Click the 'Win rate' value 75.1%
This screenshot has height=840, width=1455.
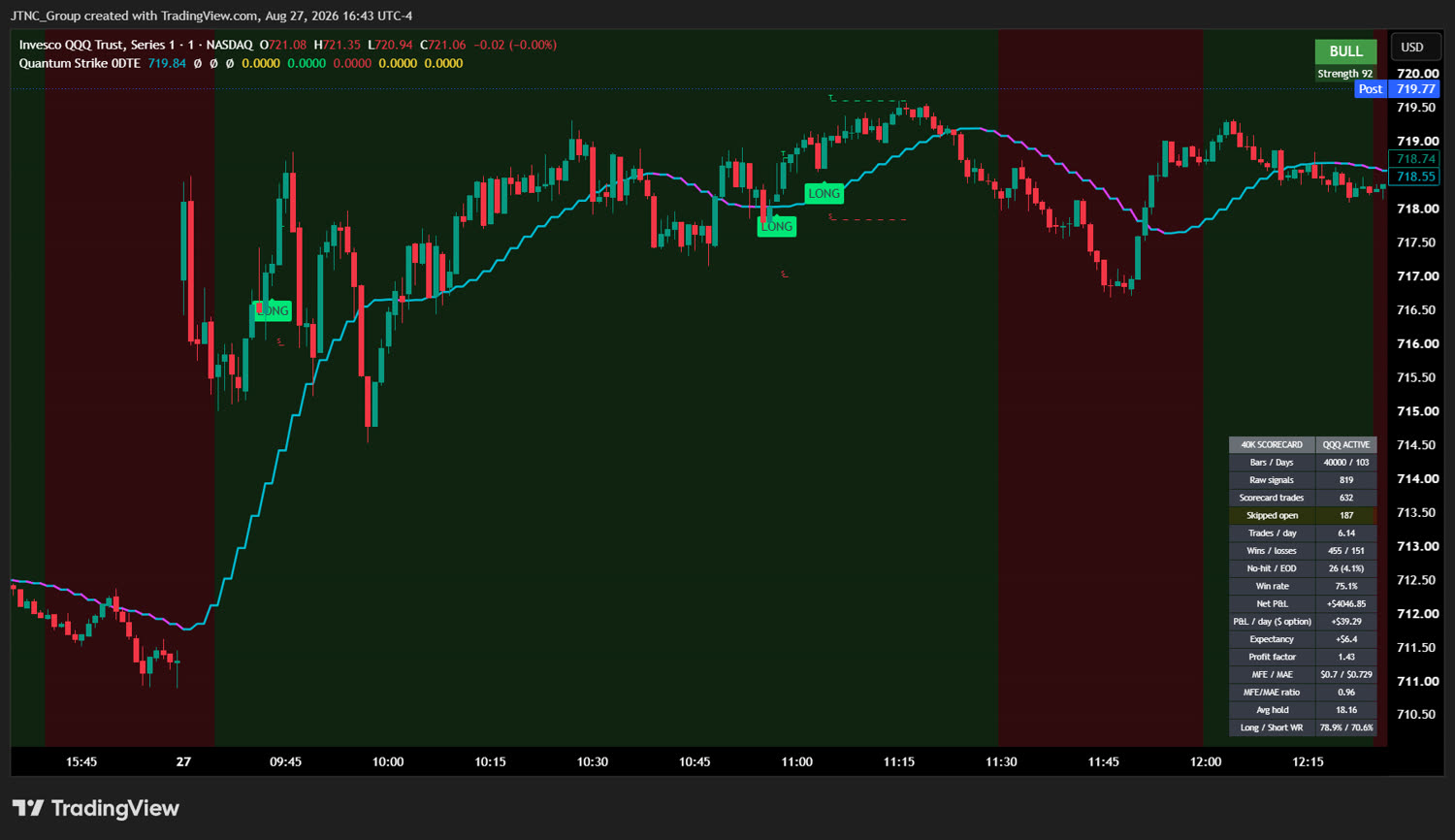(1346, 586)
